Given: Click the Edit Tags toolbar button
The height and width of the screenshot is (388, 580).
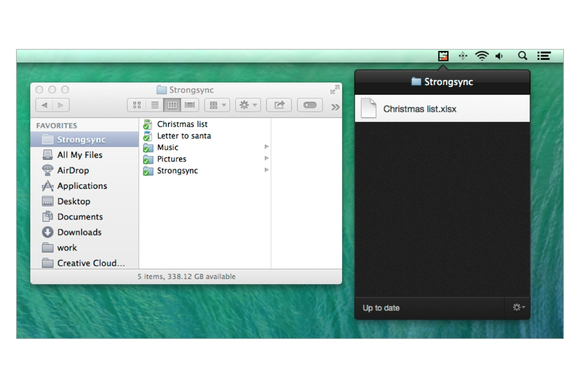Looking at the screenshot, I should tap(310, 105).
